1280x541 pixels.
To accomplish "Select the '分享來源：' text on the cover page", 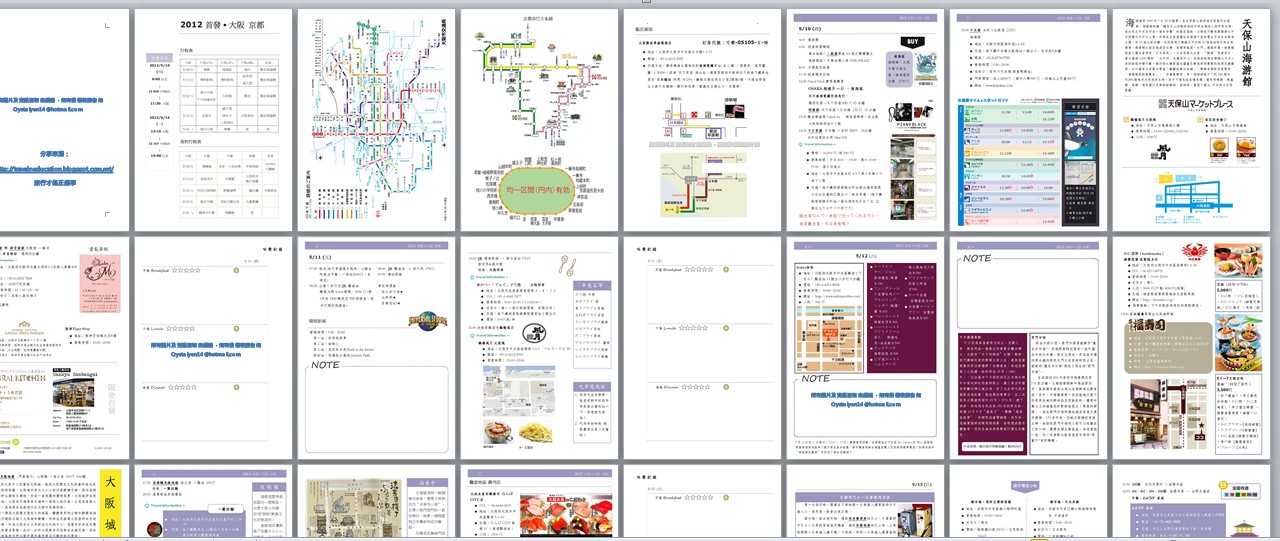I will pyautogui.click(x=55, y=155).
